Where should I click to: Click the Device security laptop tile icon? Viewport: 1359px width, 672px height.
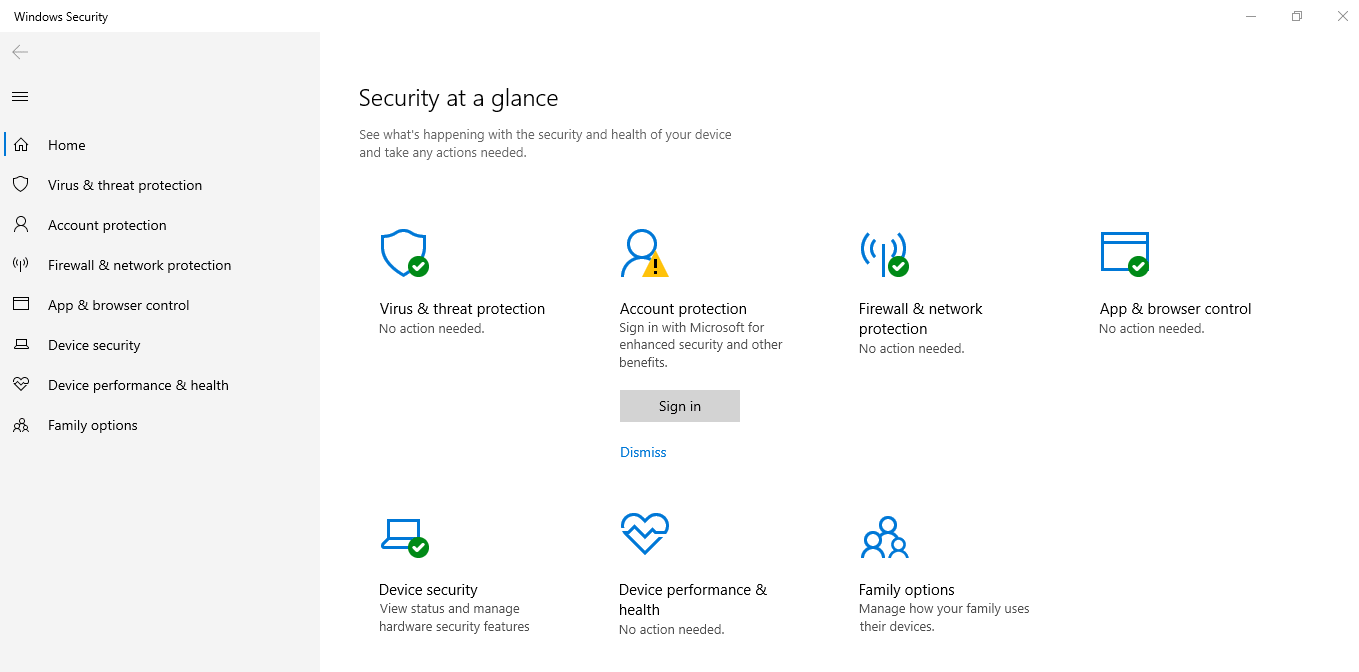pos(404,536)
